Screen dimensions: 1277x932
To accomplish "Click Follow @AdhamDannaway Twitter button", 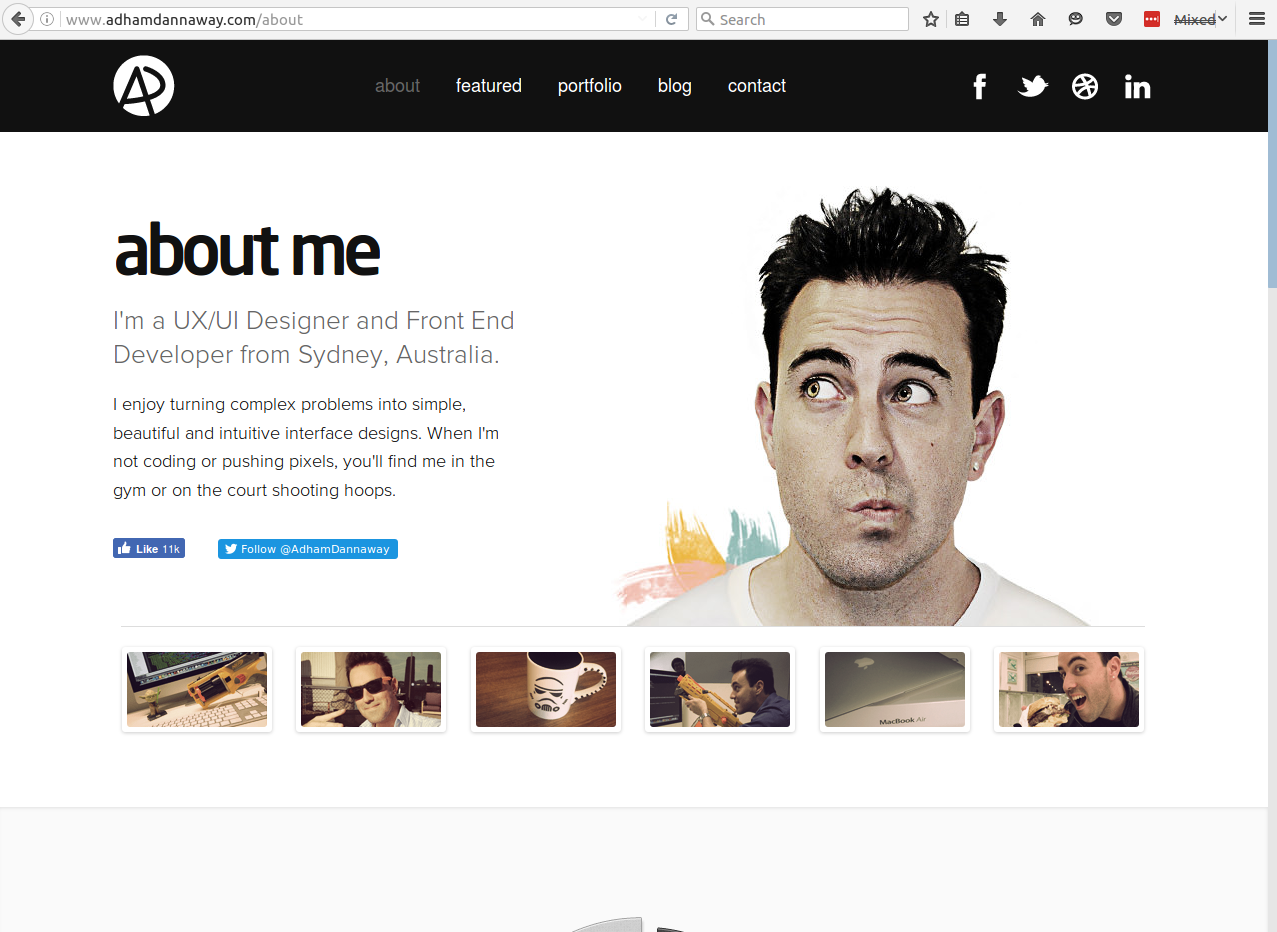I will click(308, 549).
